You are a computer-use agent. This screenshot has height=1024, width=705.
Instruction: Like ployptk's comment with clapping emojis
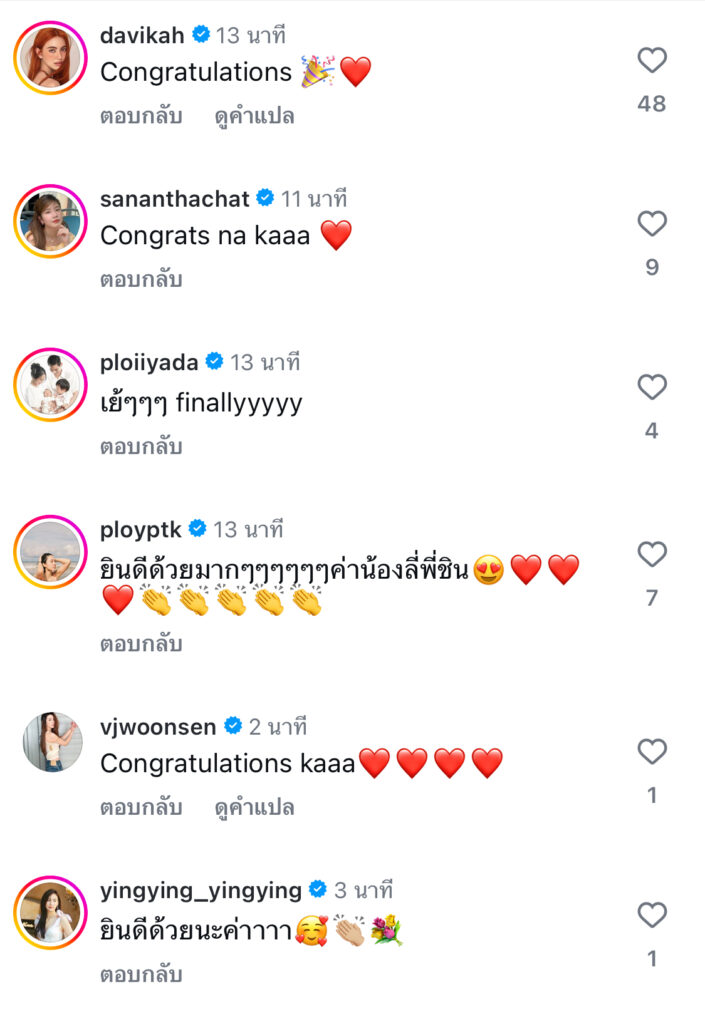coord(652,555)
